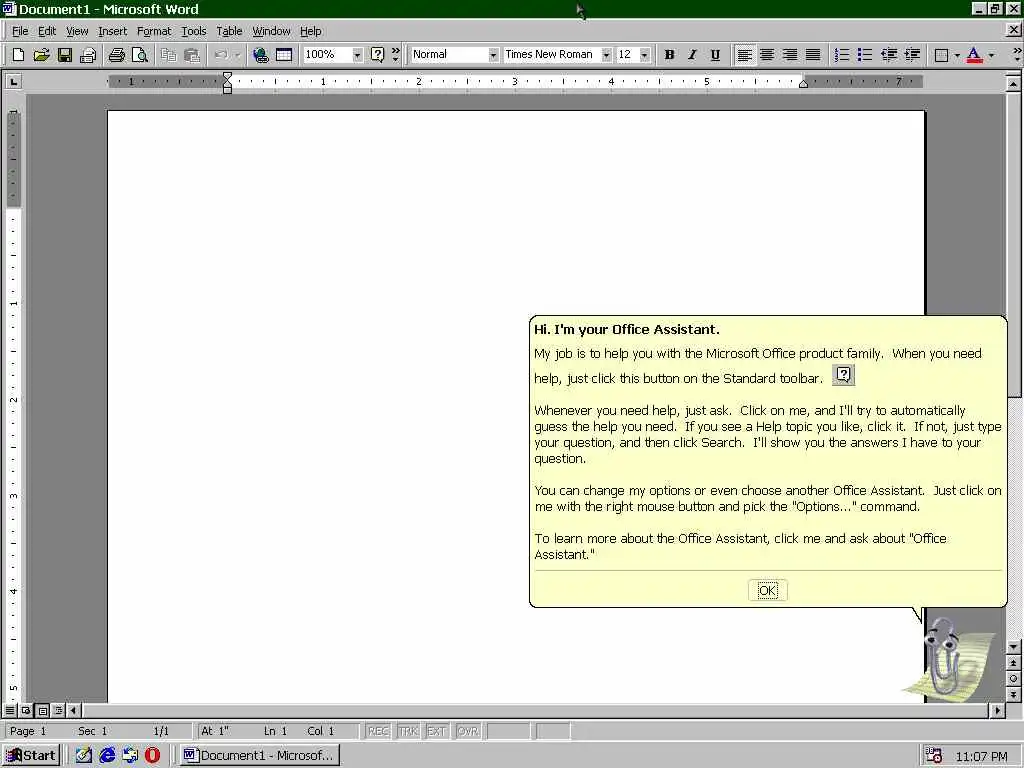Switch to Web Layout view button
The width and height of the screenshot is (1024, 768).
coord(26,710)
